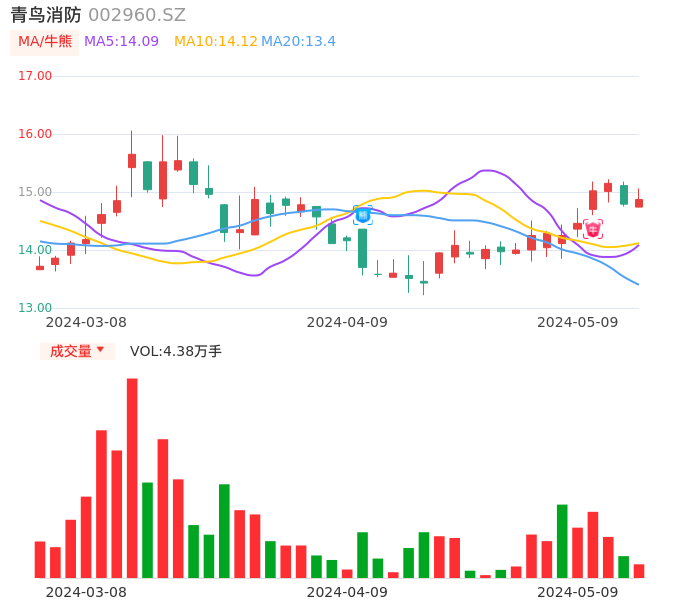
Task: Click the rightmost red volume bar
Action: coord(639,571)
